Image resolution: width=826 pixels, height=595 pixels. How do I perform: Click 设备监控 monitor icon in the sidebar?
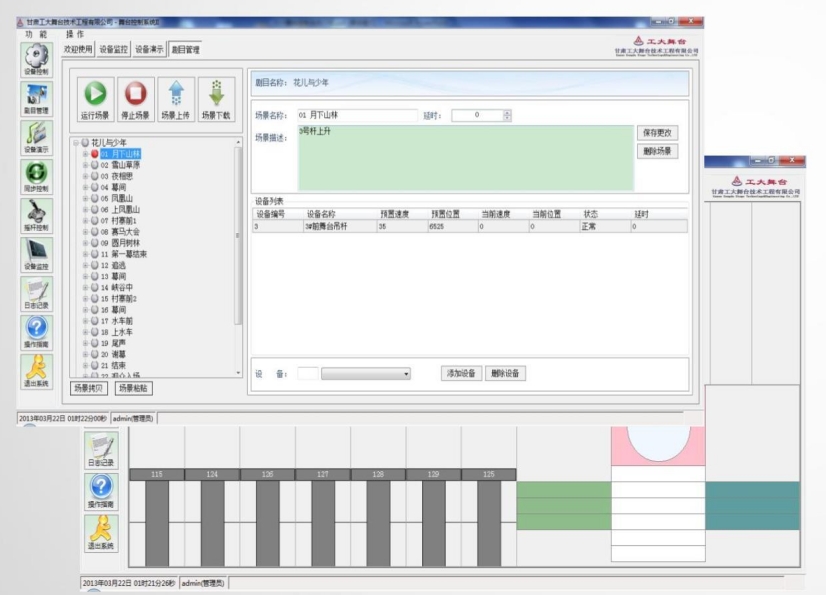(35, 253)
